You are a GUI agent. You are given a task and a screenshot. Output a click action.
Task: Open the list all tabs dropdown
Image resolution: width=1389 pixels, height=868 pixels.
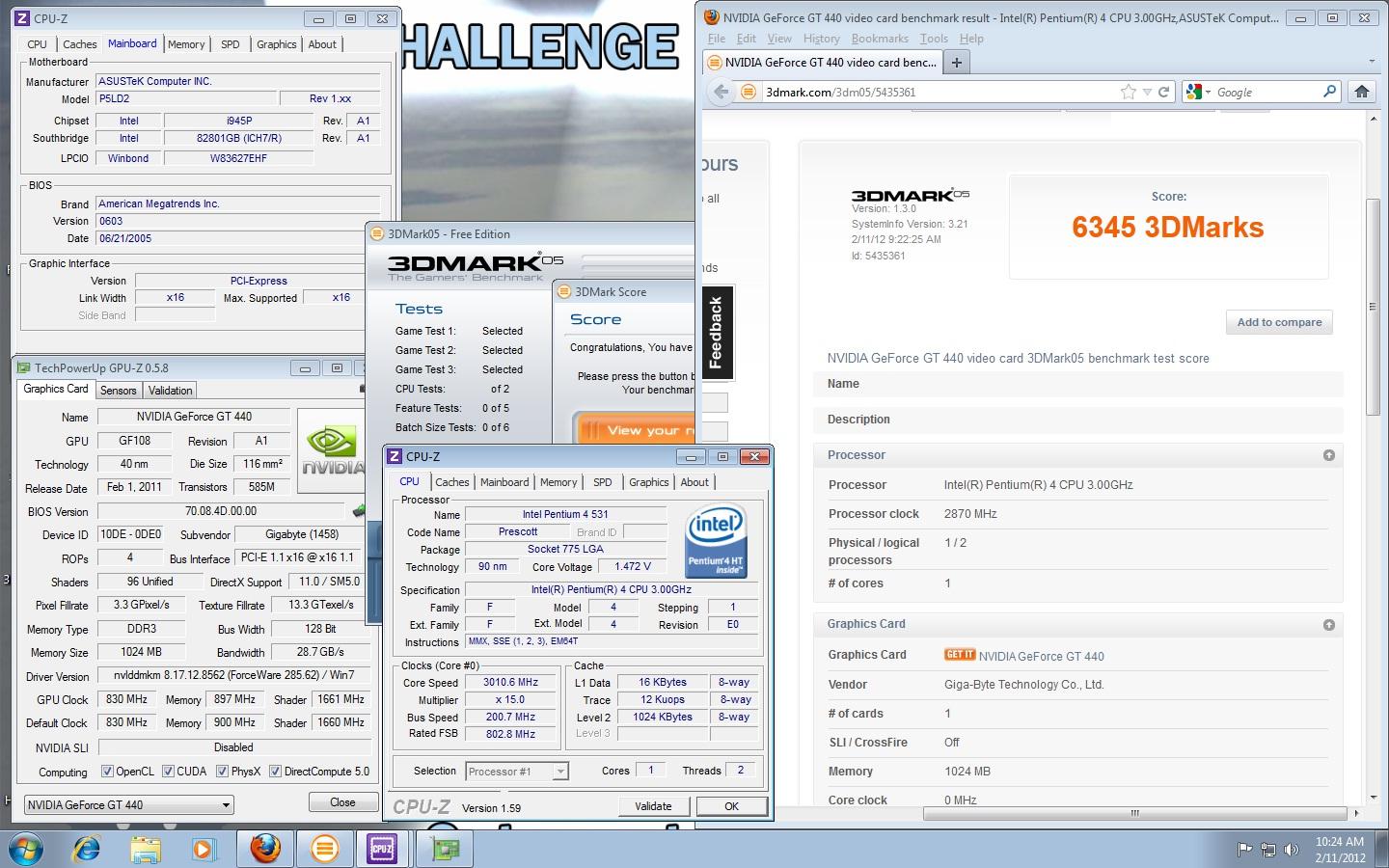tap(1372, 62)
